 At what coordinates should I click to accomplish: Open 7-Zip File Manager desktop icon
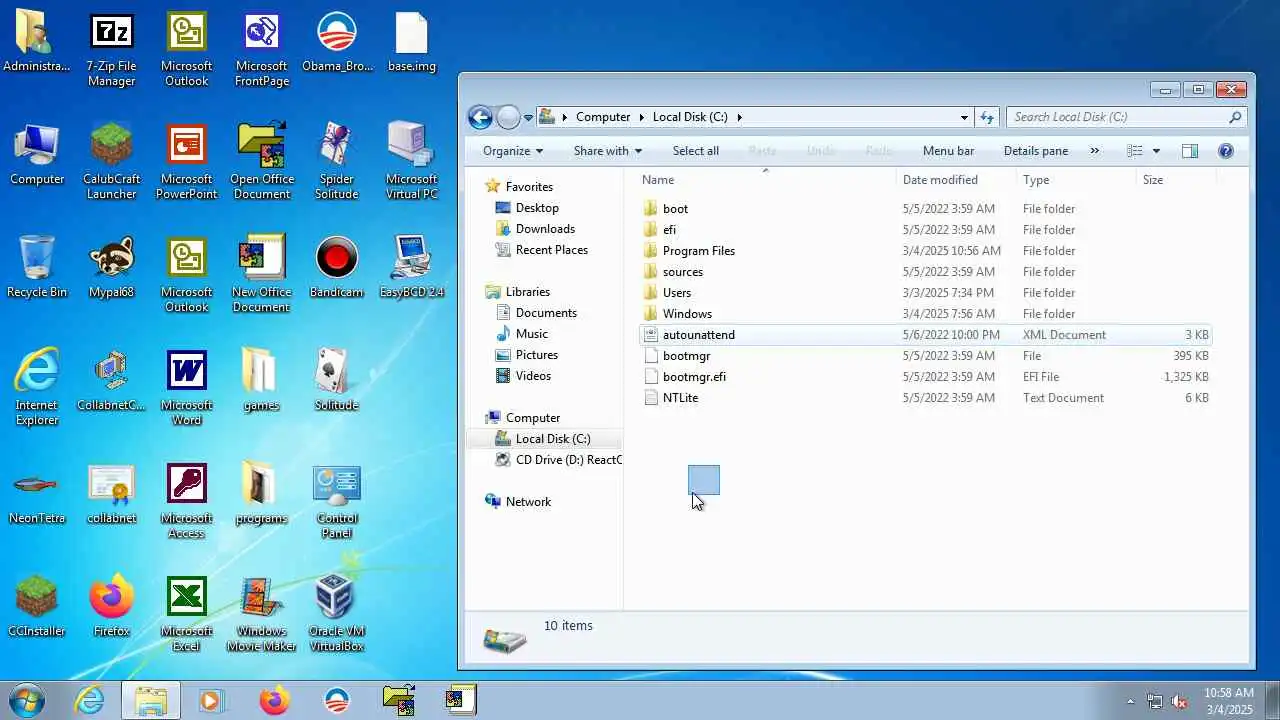[111, 50]
